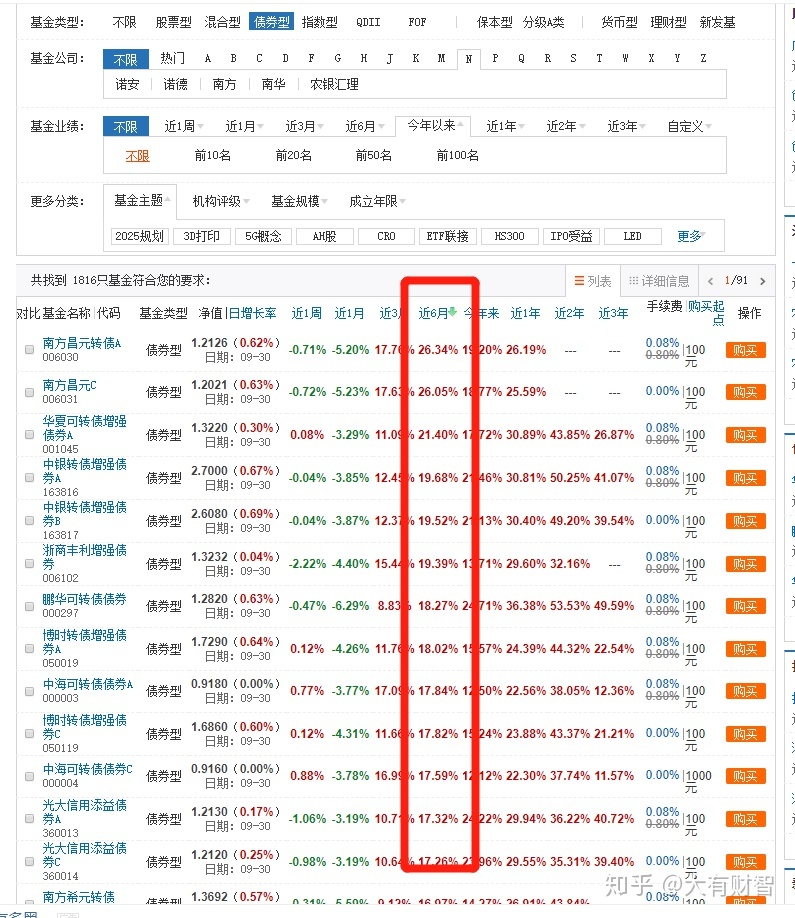
Task: Open the 近3月 performance dropdown
Action: [304, 126]
